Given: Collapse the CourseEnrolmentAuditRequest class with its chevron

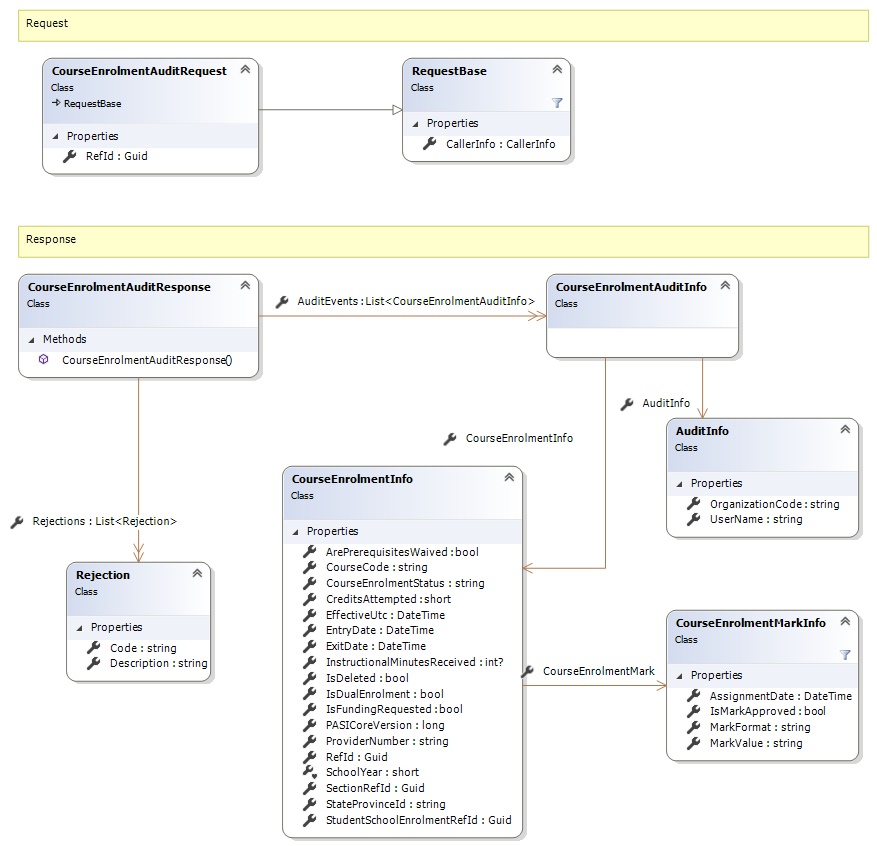Looking at the screenshot, I should 245,70.
